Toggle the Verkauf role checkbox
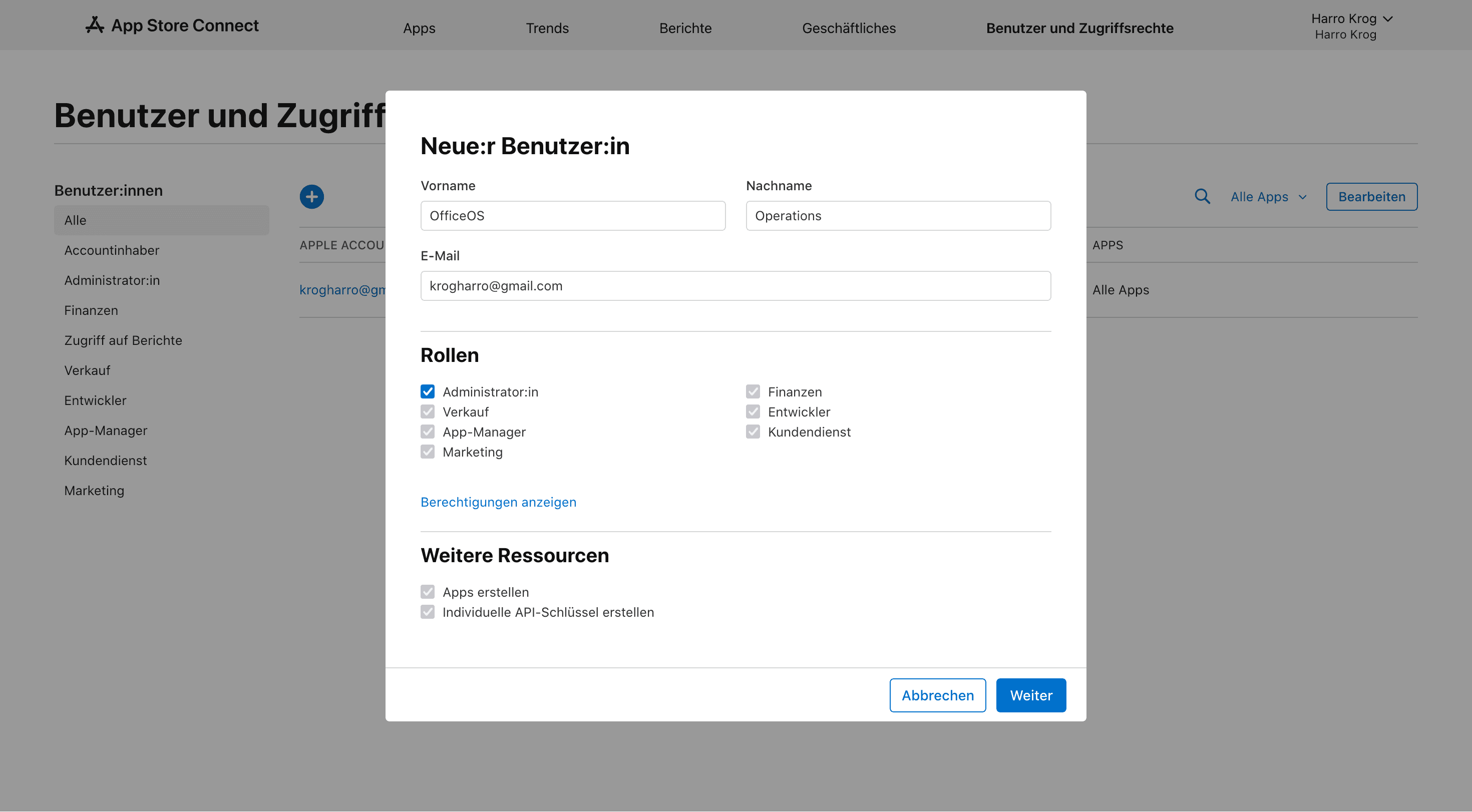The image size is (1472, 812). click(x=428, y=412)
